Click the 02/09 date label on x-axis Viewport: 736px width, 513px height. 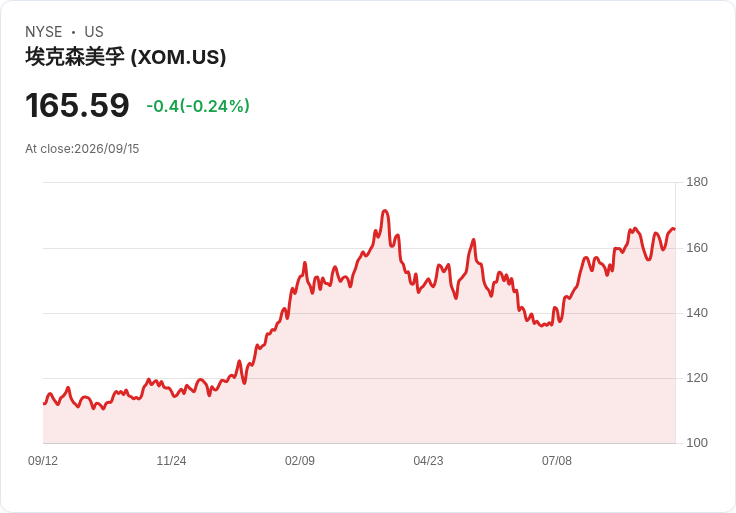click(300, 461)
